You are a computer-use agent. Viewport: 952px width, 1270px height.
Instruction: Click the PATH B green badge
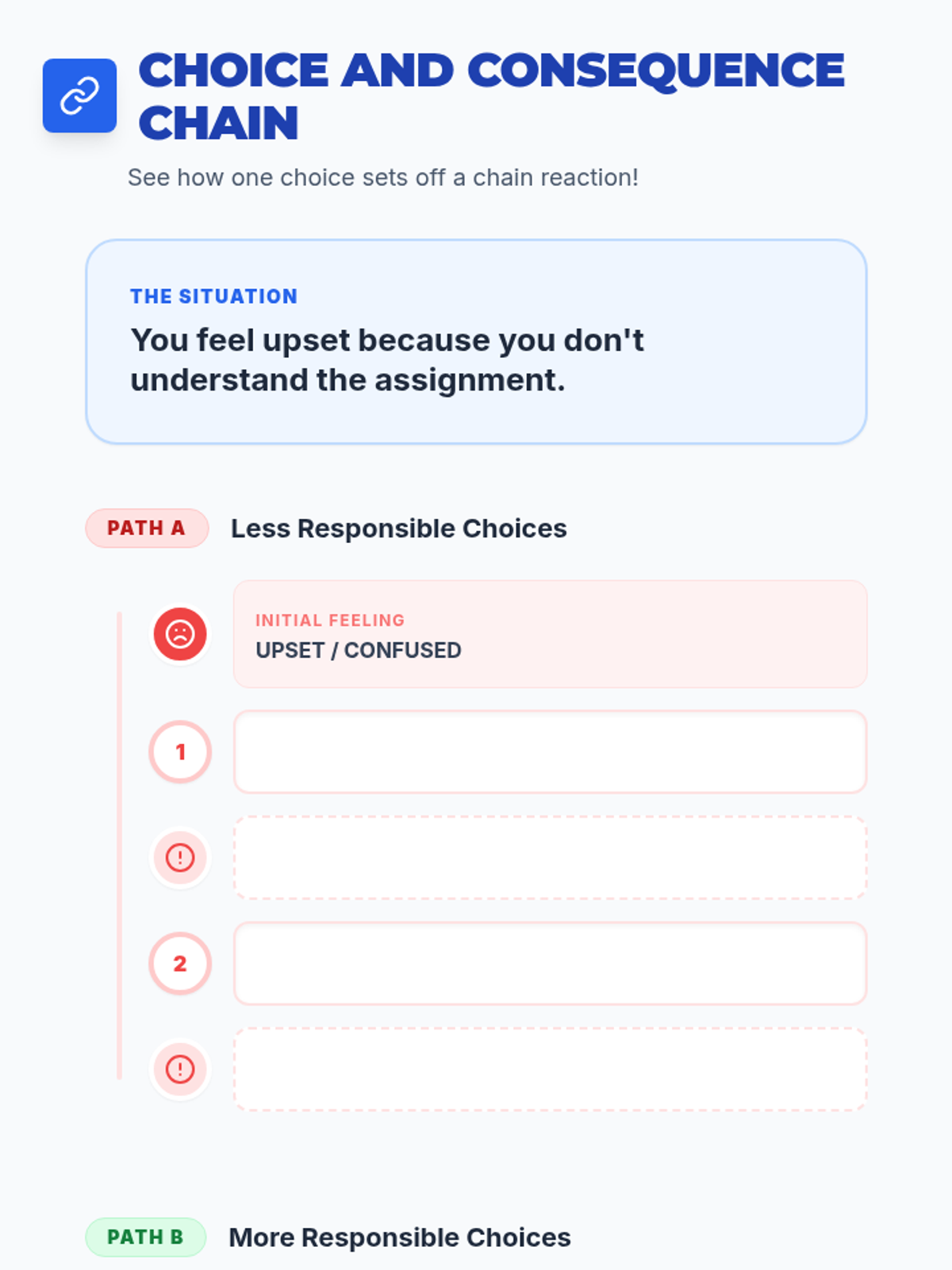(145, 1237)
